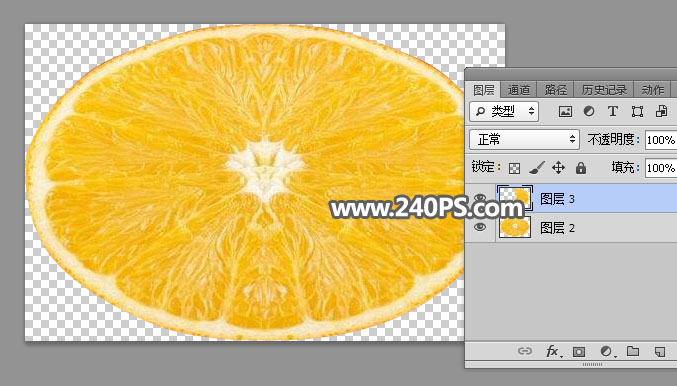Hide 图层 3 using its eye icon
Screen dimensions: 677x386
coord(480,198)
